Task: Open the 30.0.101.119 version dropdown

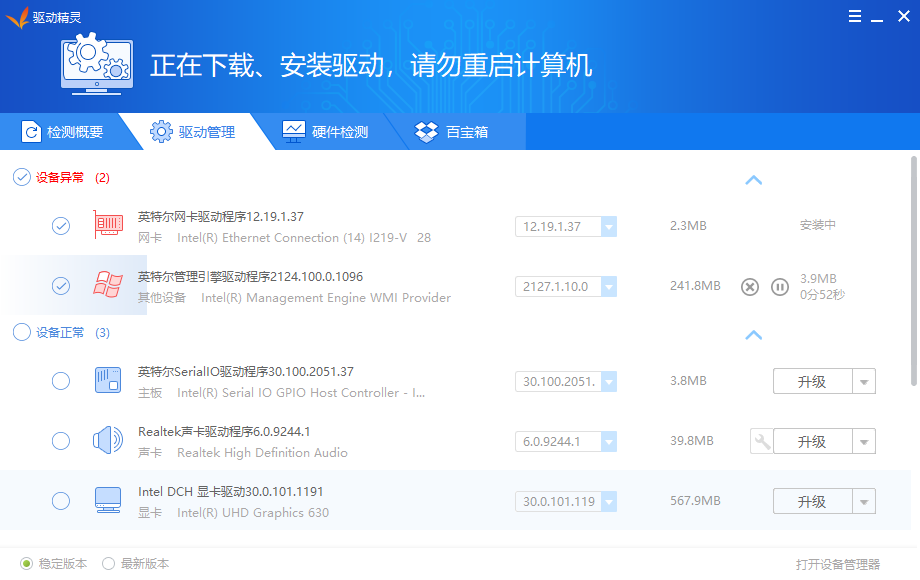Action: [609, 501]
